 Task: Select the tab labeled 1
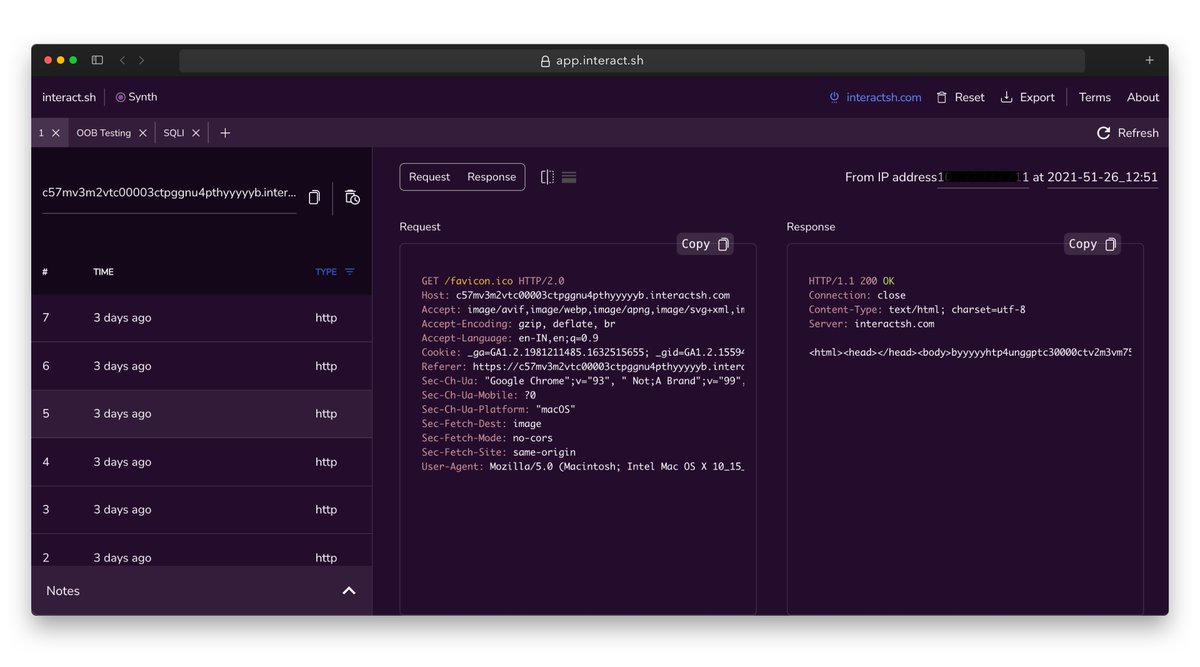(x=41, y=132)
